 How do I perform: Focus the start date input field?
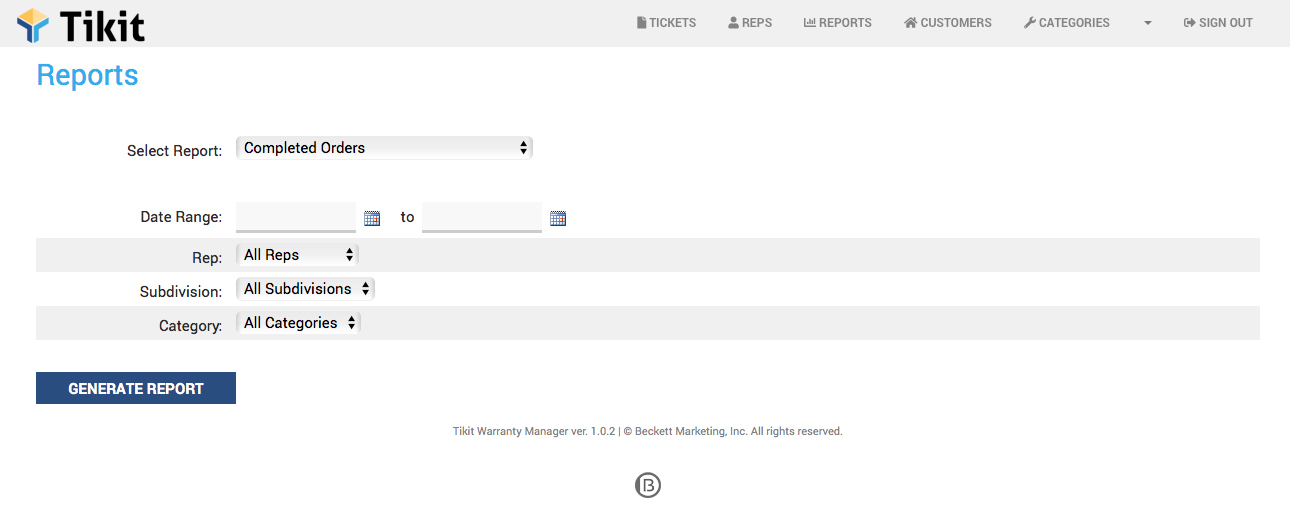[x=296, y=217]
